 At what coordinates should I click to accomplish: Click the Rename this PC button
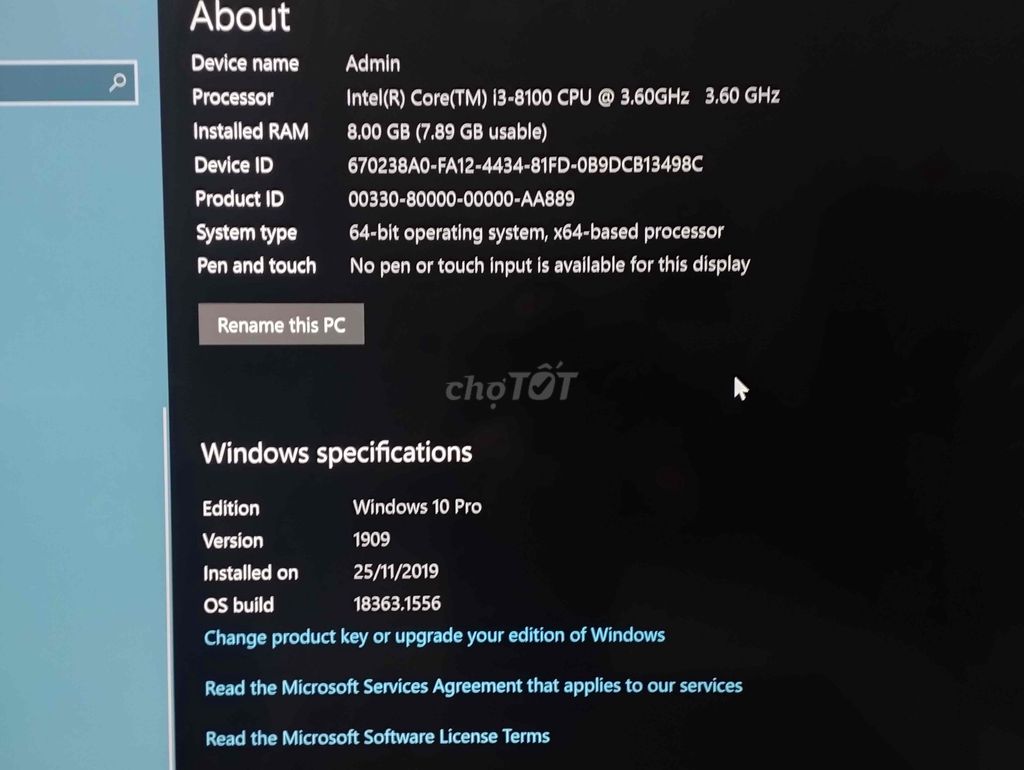(x=281, y=324)
